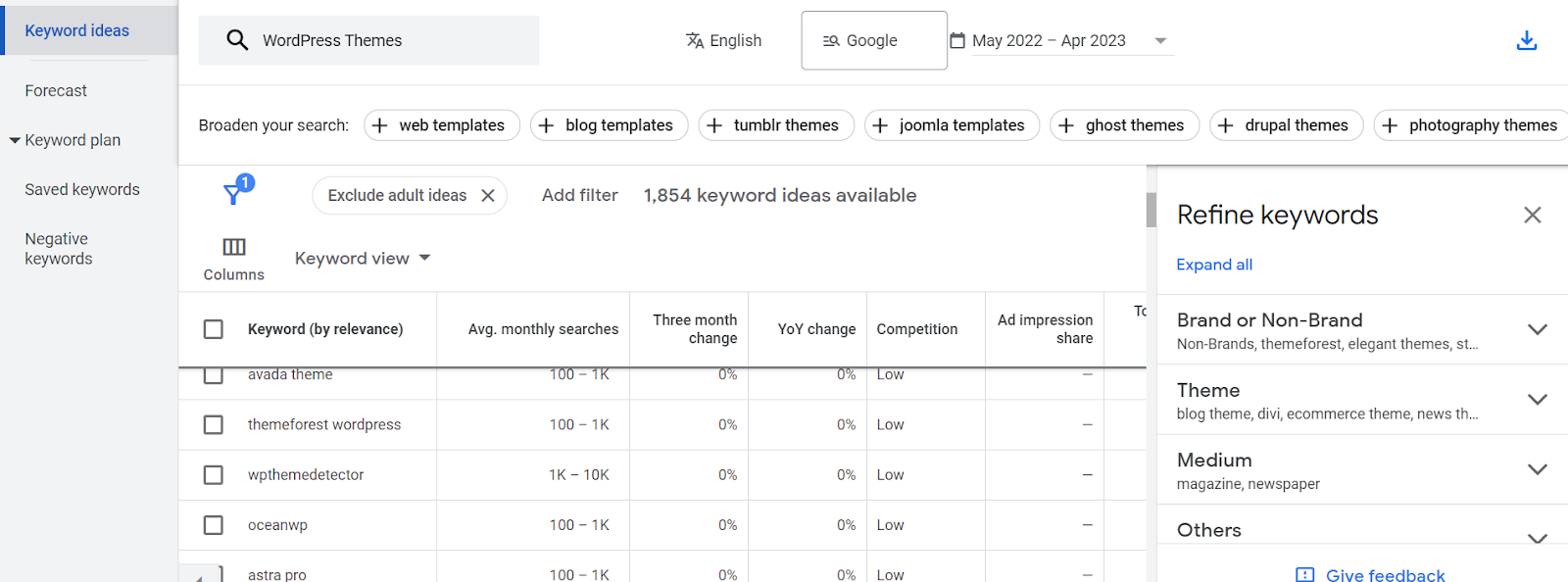The image size is (1568, 582).
Task: Click the plus icon on joomla templates
Action: (880, 125)
